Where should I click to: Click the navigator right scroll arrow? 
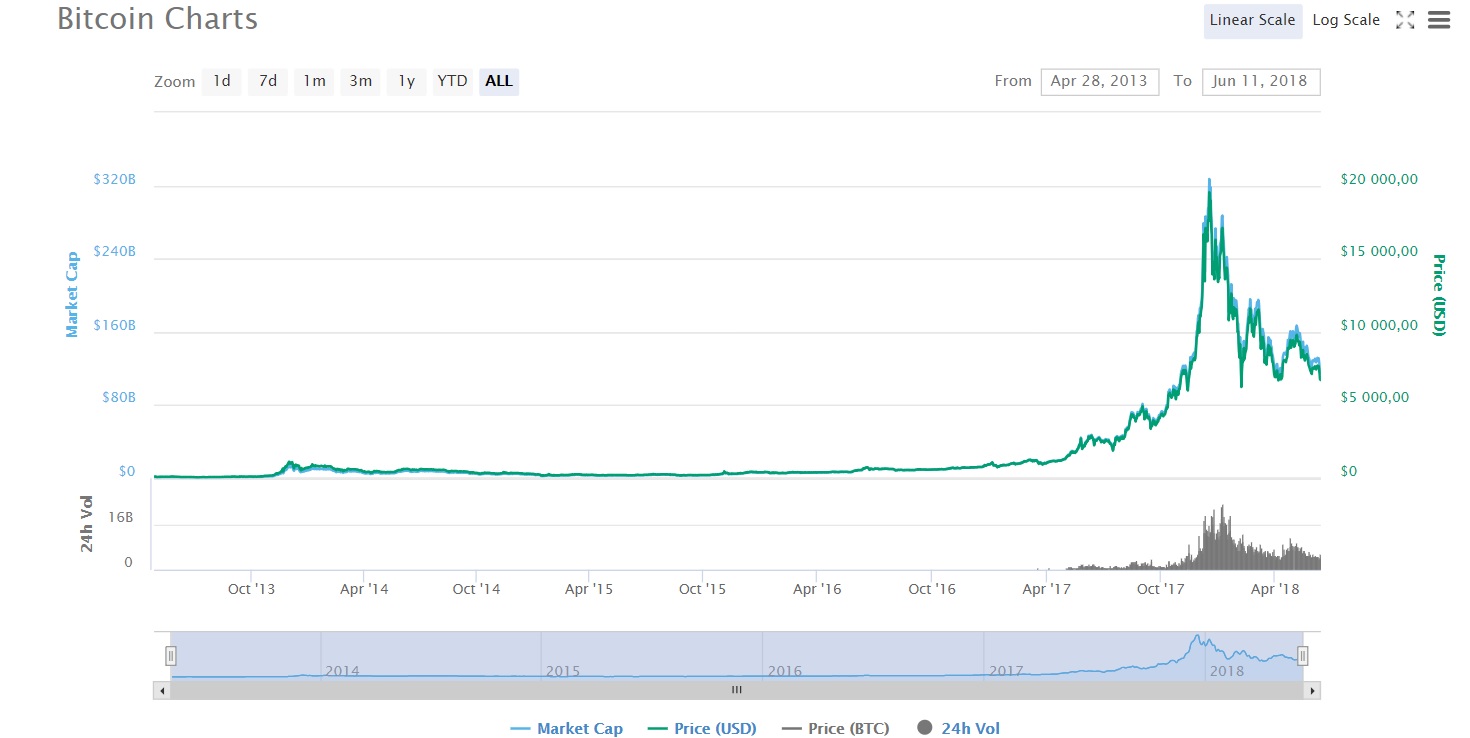coord(1313,690)
